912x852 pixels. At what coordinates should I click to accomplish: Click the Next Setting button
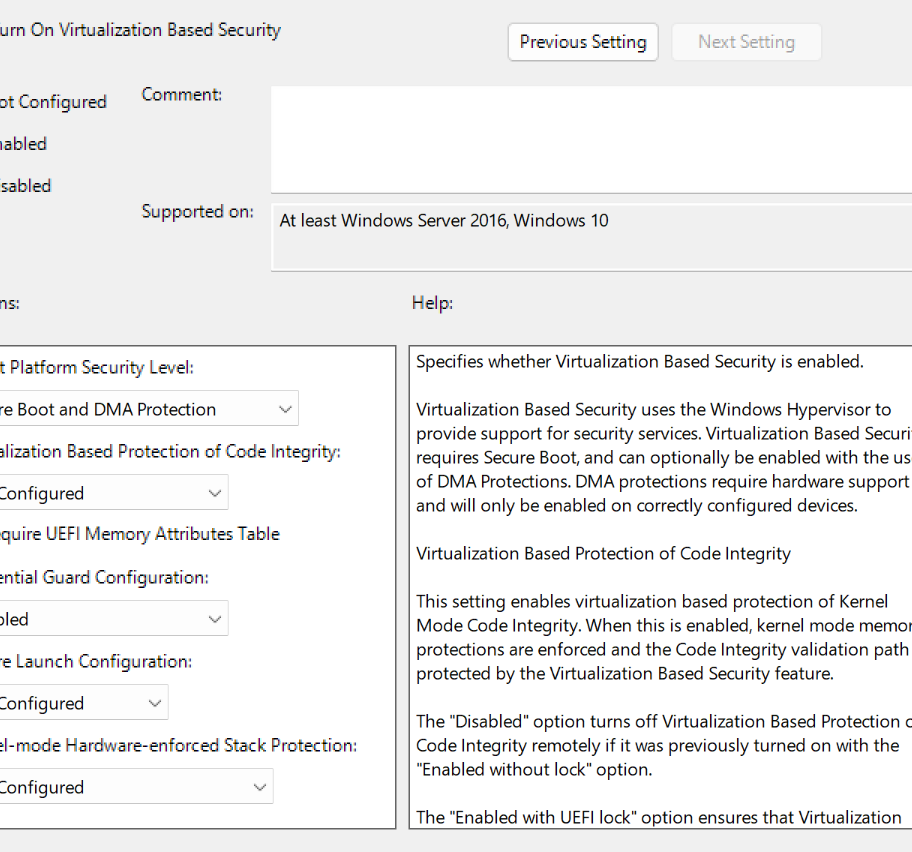click(746, 42)
